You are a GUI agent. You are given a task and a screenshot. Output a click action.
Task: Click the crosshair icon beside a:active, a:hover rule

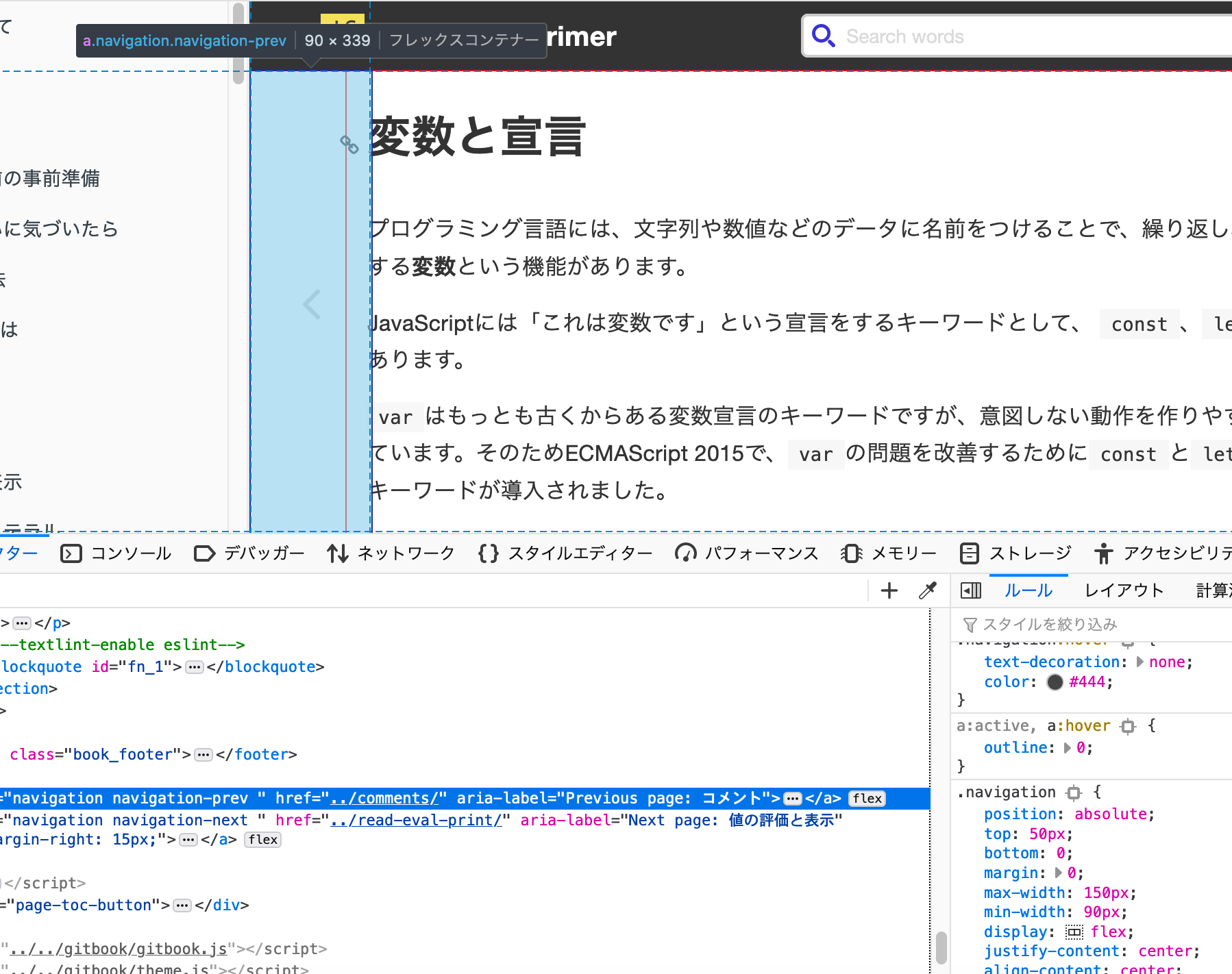click(1129, 725)
